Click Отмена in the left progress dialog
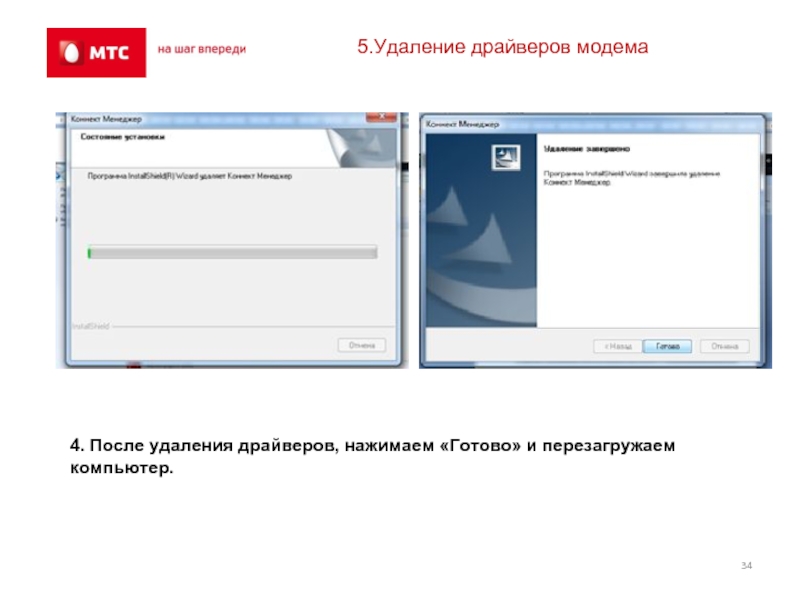The width and height of the screenshot is (800, 600). (x=362, y=345)
